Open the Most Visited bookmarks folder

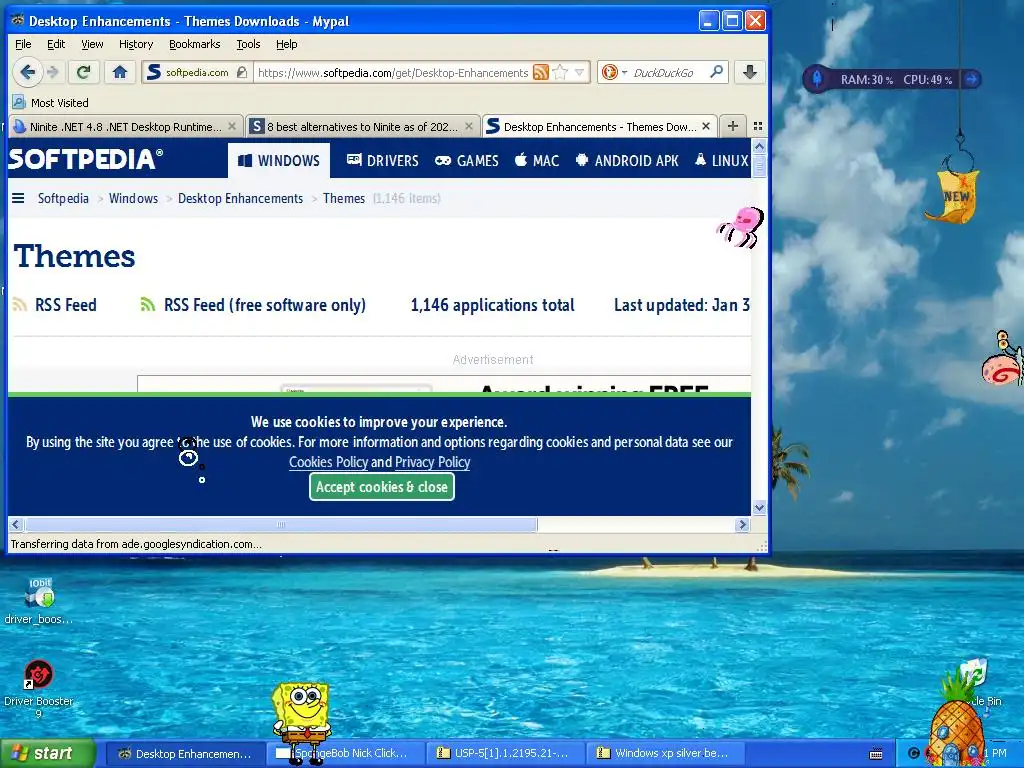tap(50, 103)
